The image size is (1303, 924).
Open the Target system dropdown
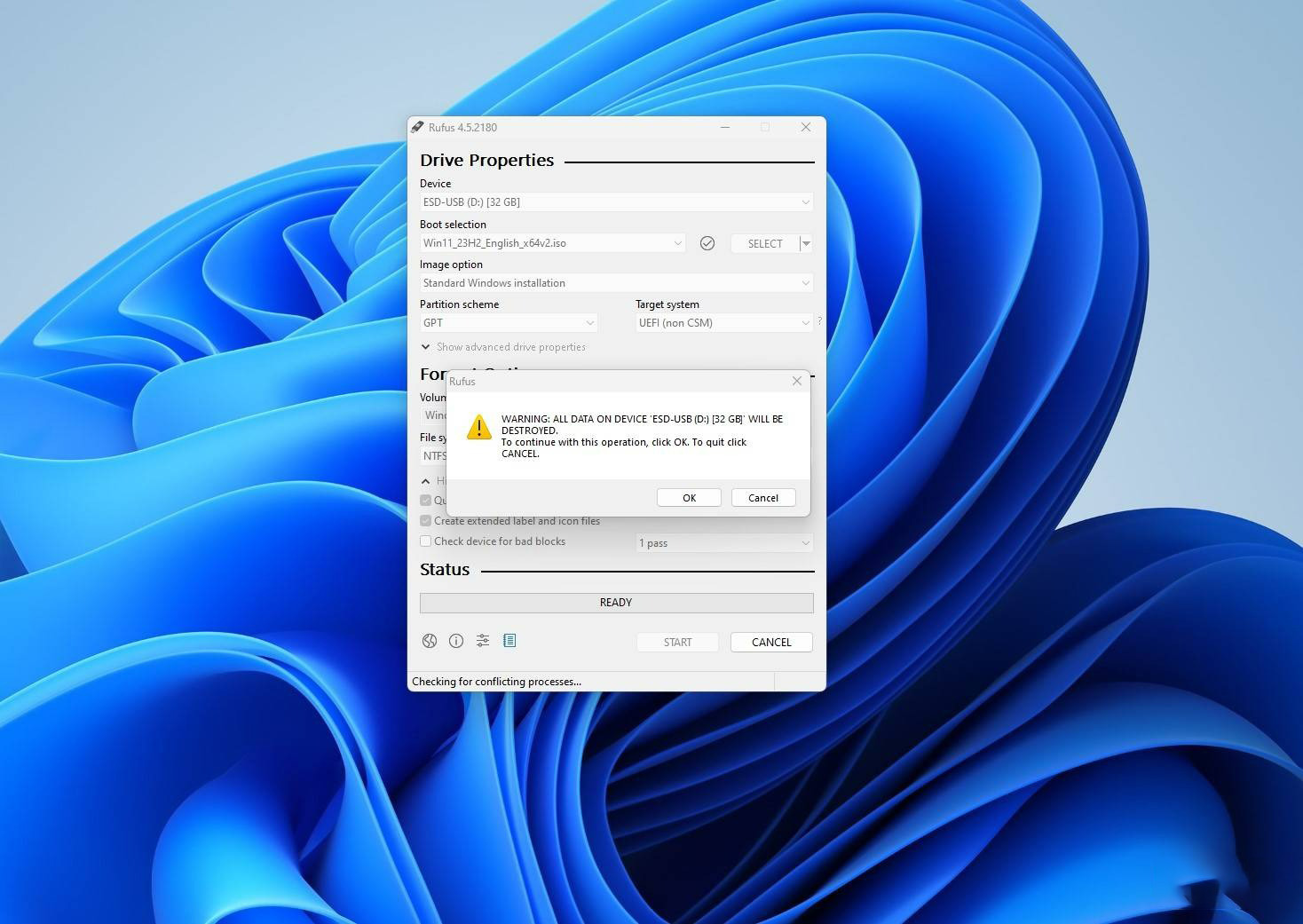tap(724, 323)
